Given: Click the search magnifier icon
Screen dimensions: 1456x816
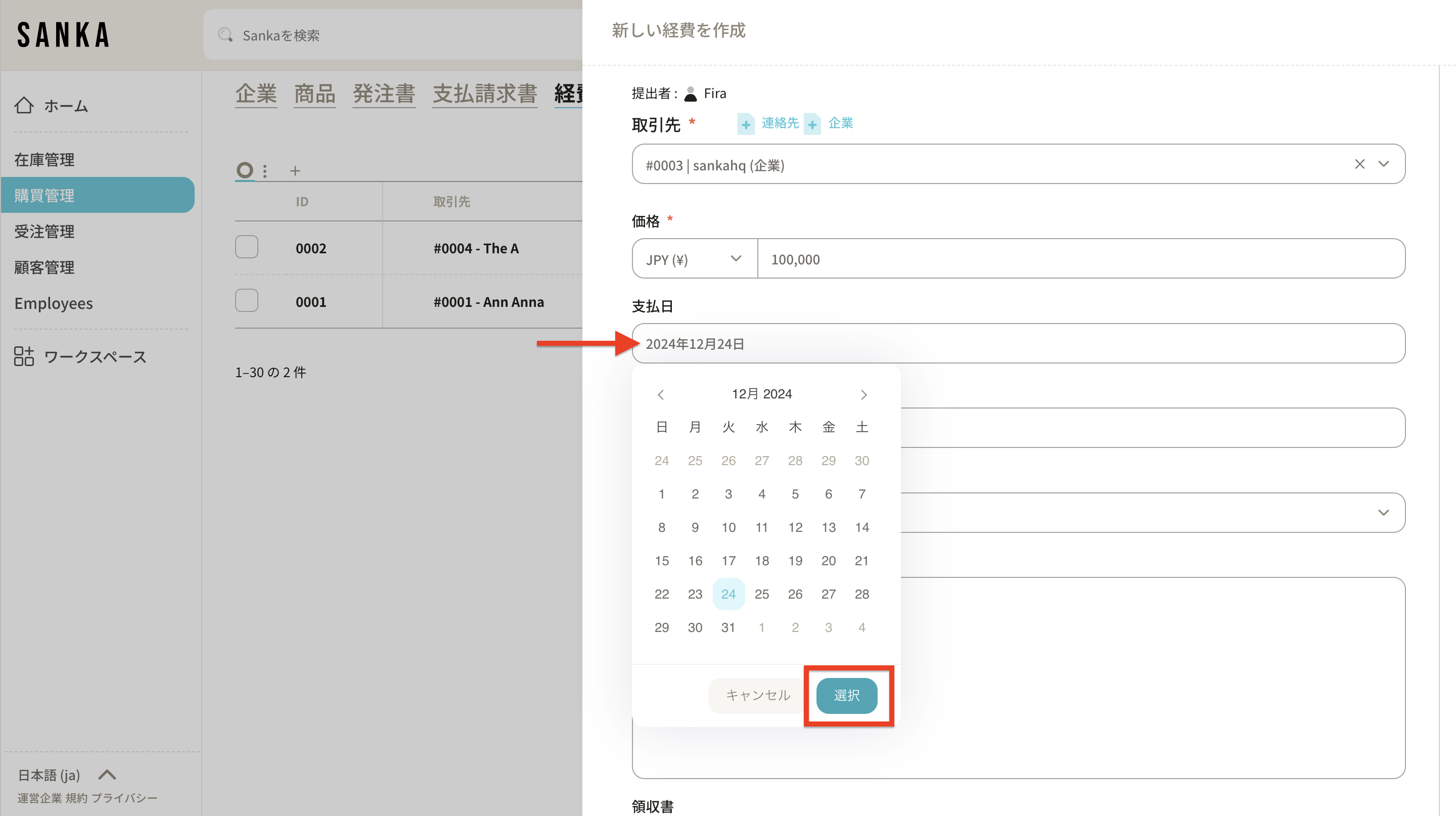Looking at the screenshot, I should point(225,35).
